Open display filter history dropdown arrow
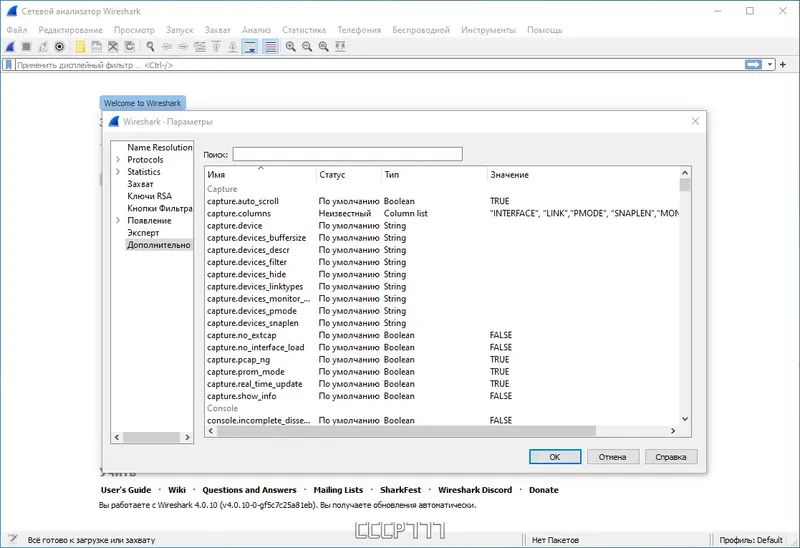Screen dimensions: 800x548 click(x=770, y=65)
